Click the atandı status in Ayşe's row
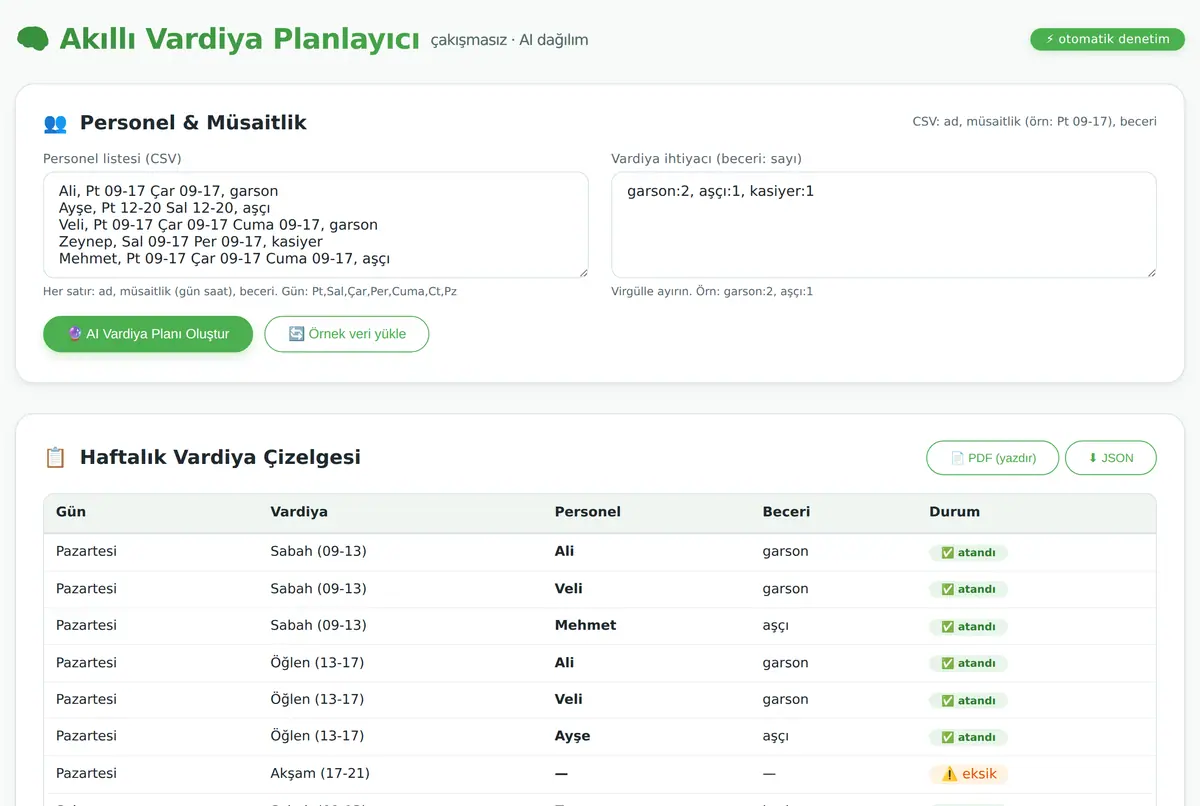This screenshot has width=1200, height=806. tap(968, 737)
